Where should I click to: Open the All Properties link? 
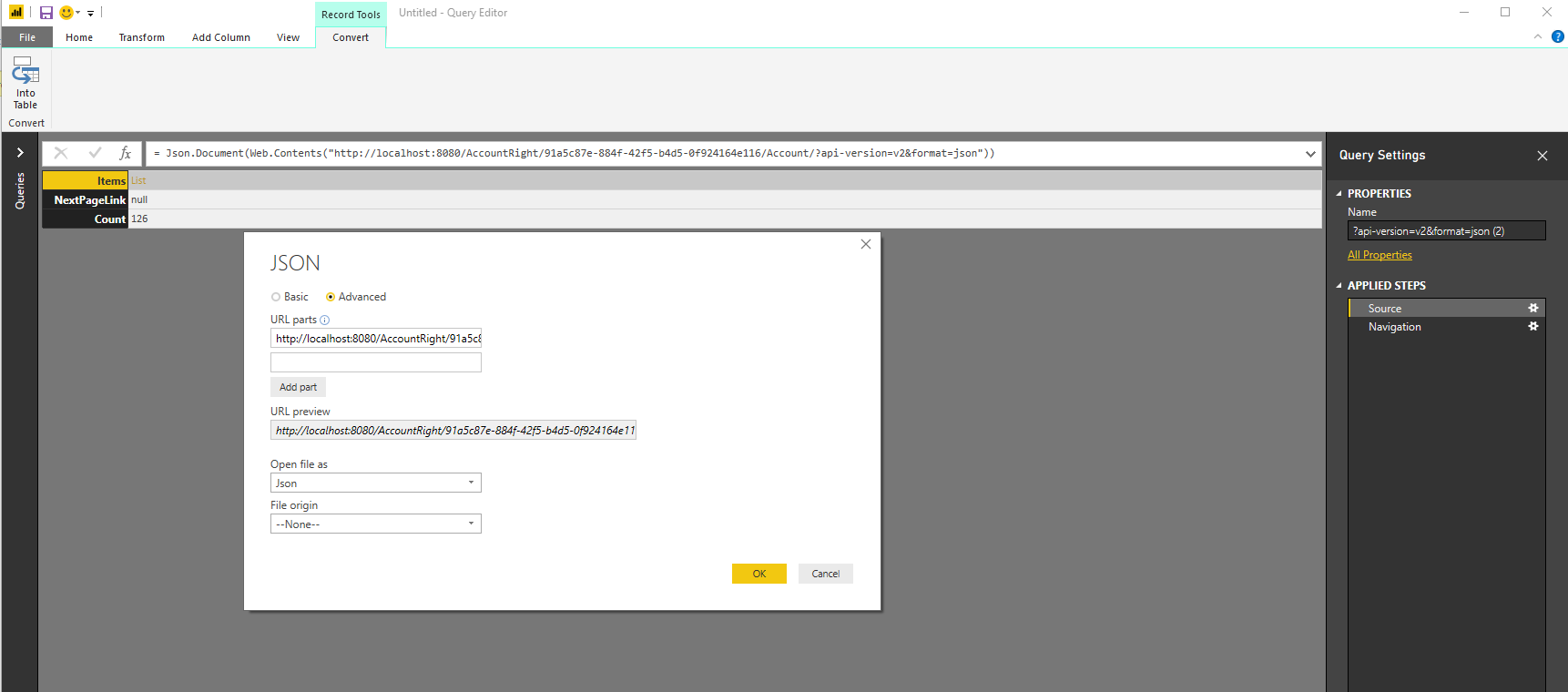coord(1380,255)
